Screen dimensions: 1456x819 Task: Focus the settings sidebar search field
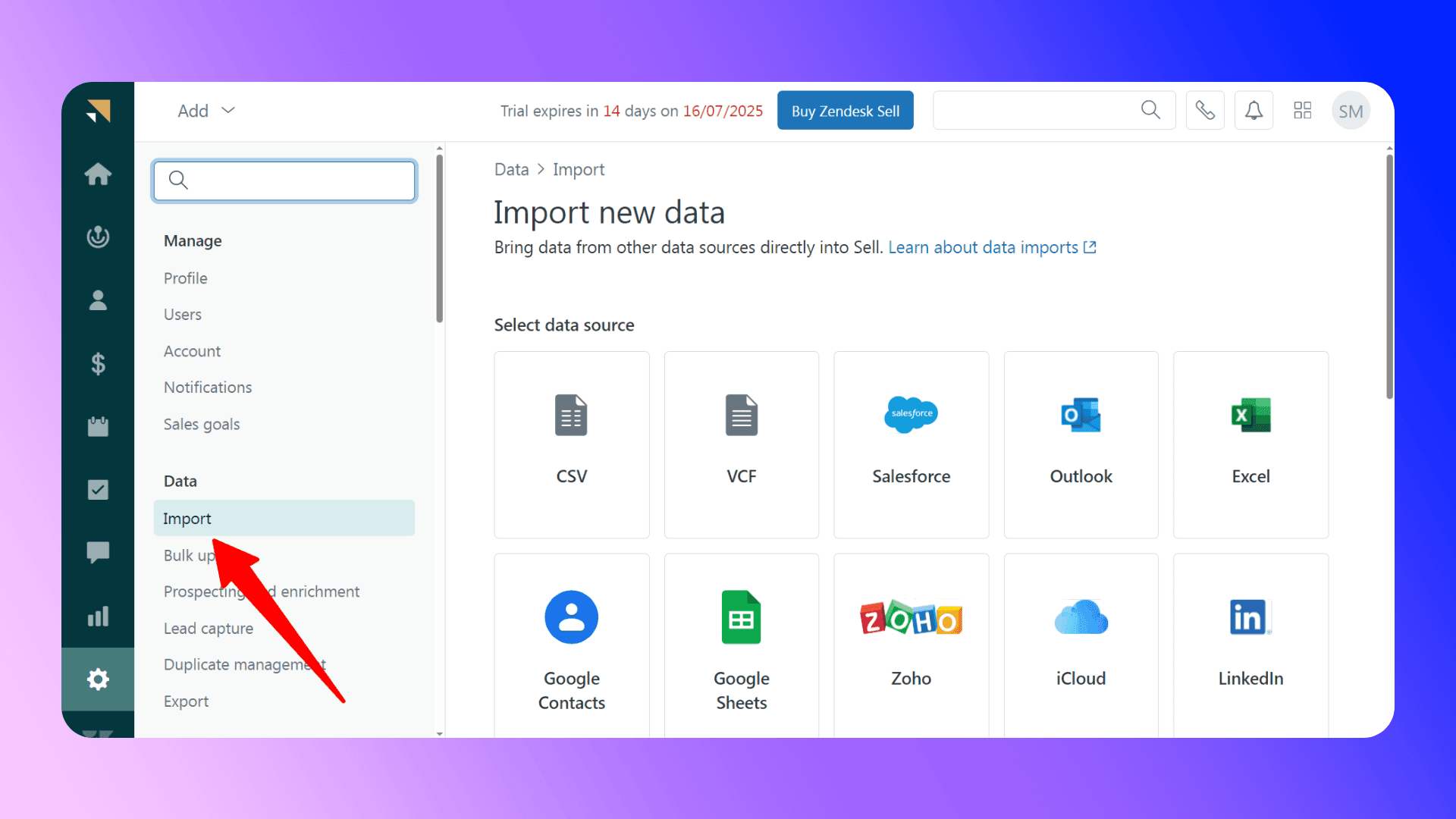(x=284, y=180)
